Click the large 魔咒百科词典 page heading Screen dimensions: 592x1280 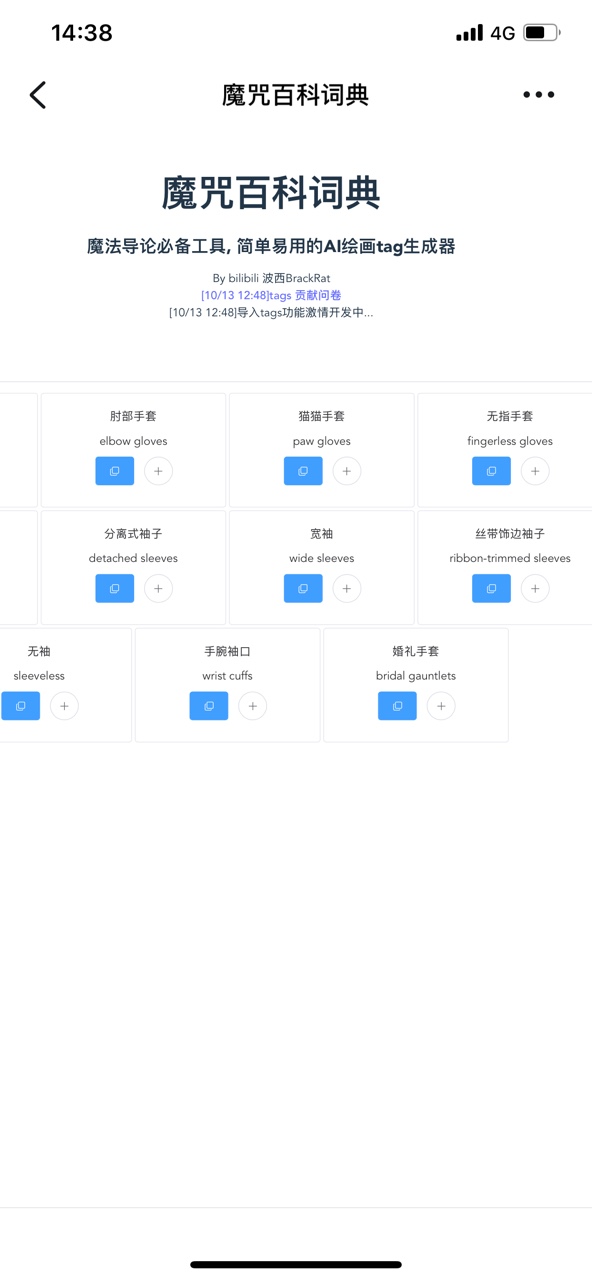tap(271, 192)
